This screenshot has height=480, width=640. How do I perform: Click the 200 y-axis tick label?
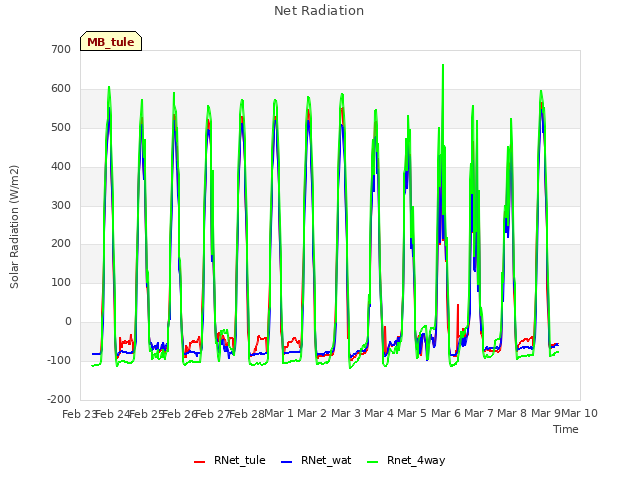pyautogui.click(x=61, y=244)
